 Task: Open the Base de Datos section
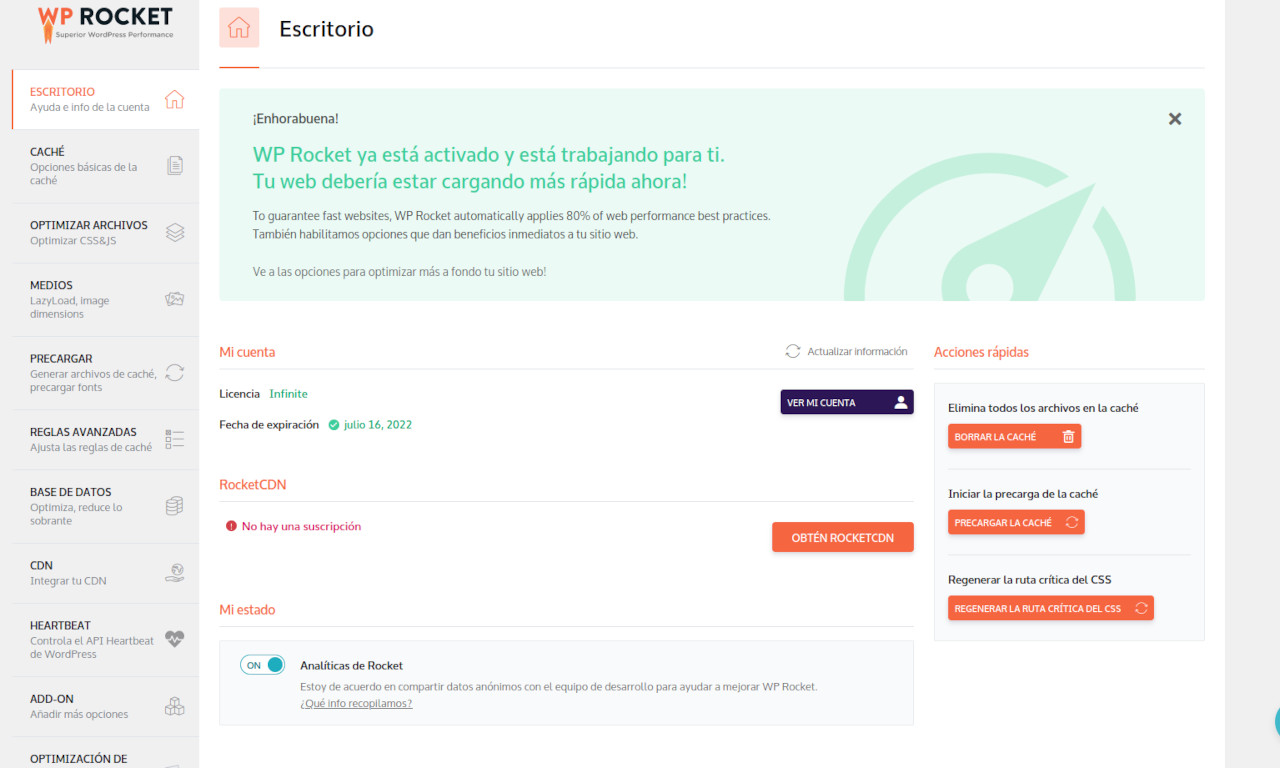click(x=105, y=506)
